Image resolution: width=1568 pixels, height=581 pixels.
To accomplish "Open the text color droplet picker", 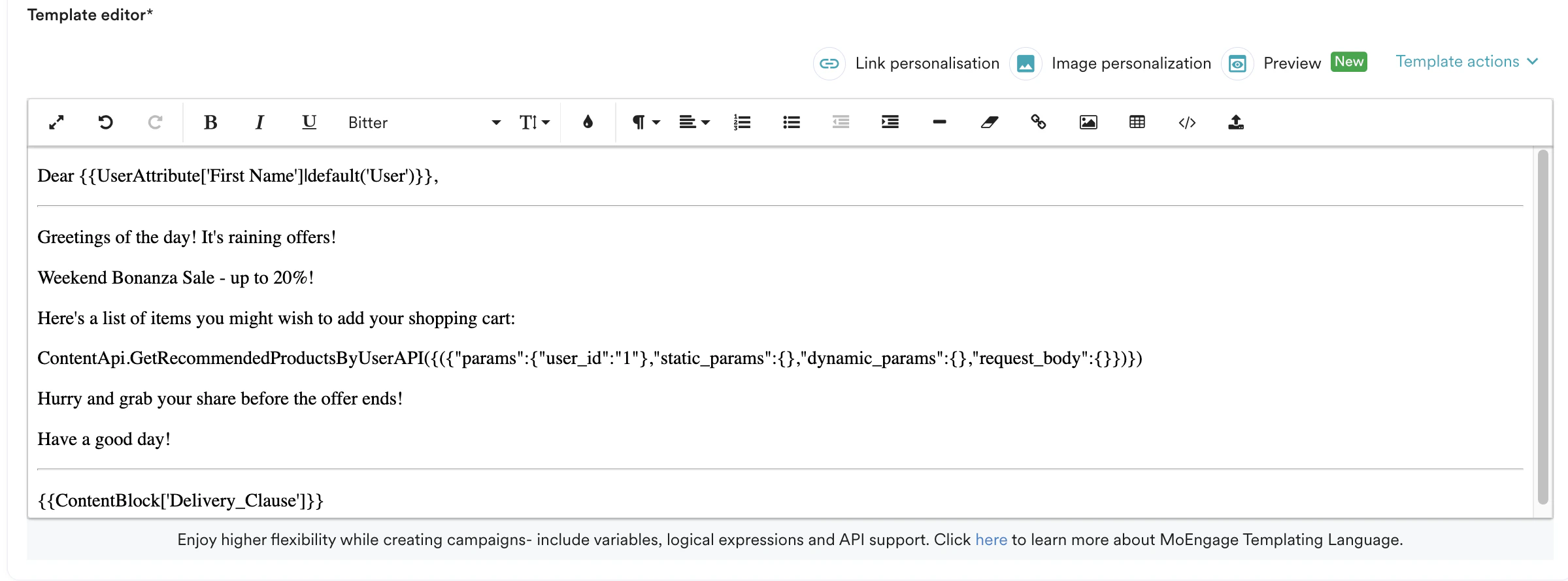I will coord(588,122).
